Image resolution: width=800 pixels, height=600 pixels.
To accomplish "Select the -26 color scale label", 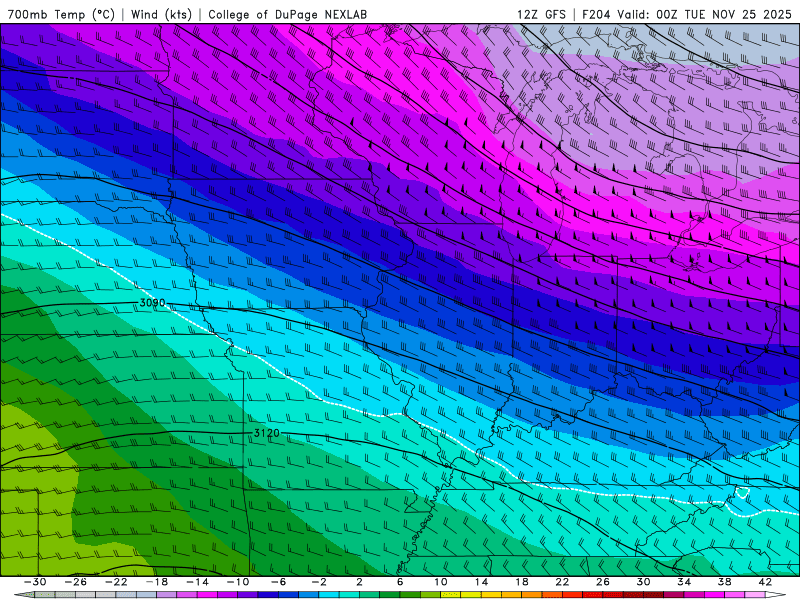I will [x=76, y=582].
